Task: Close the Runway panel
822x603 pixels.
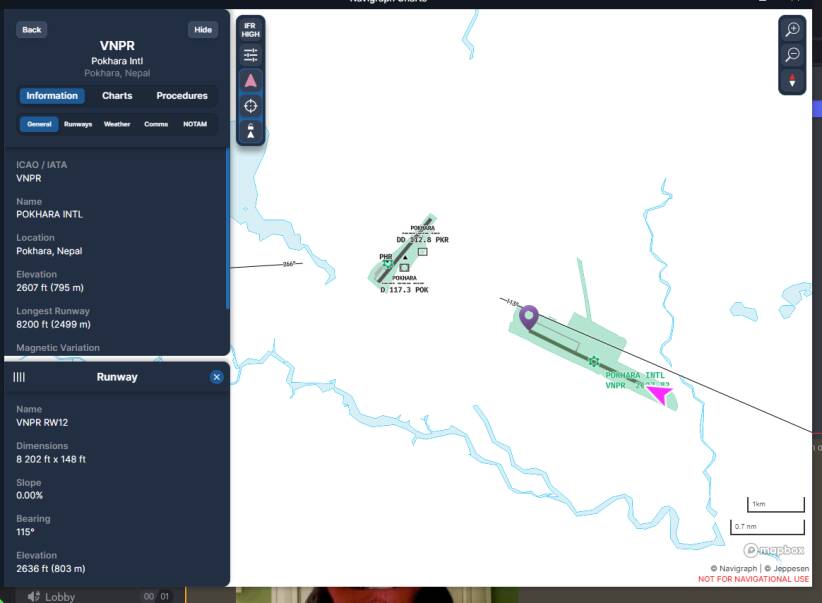Action: click(217, 377)
